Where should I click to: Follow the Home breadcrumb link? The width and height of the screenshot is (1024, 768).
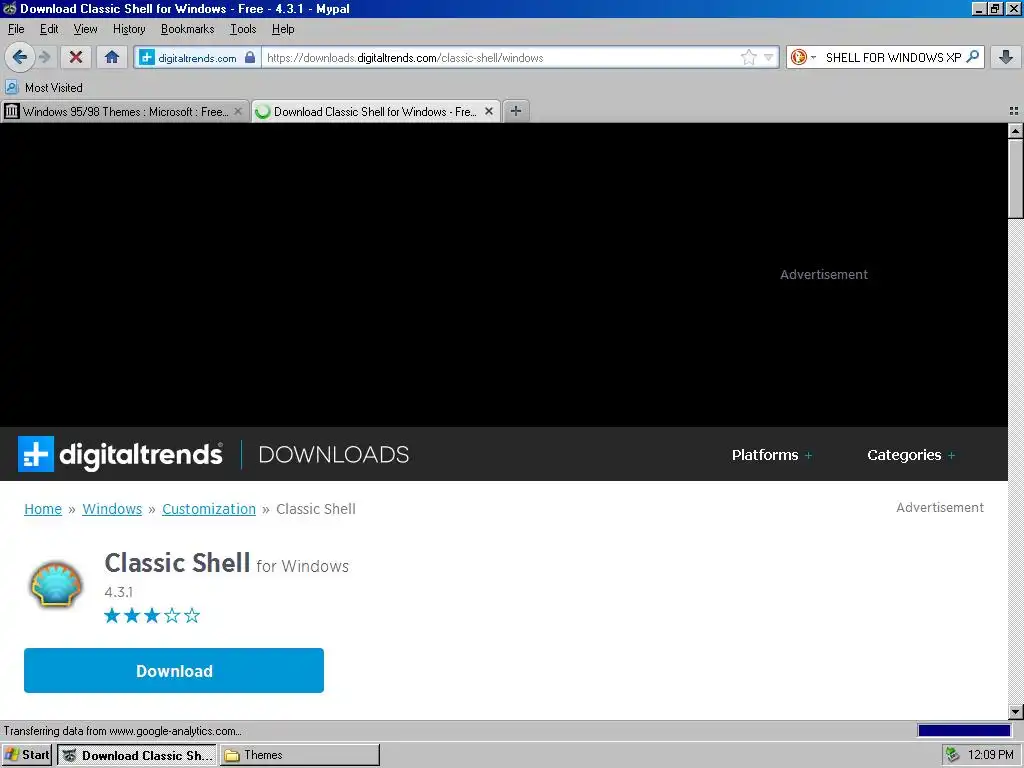[43, 509]
